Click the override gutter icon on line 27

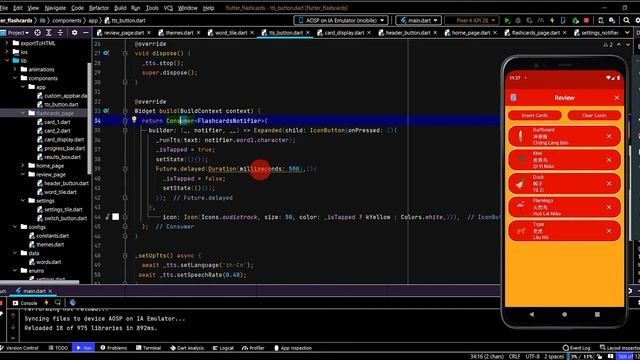pos(106,53)
